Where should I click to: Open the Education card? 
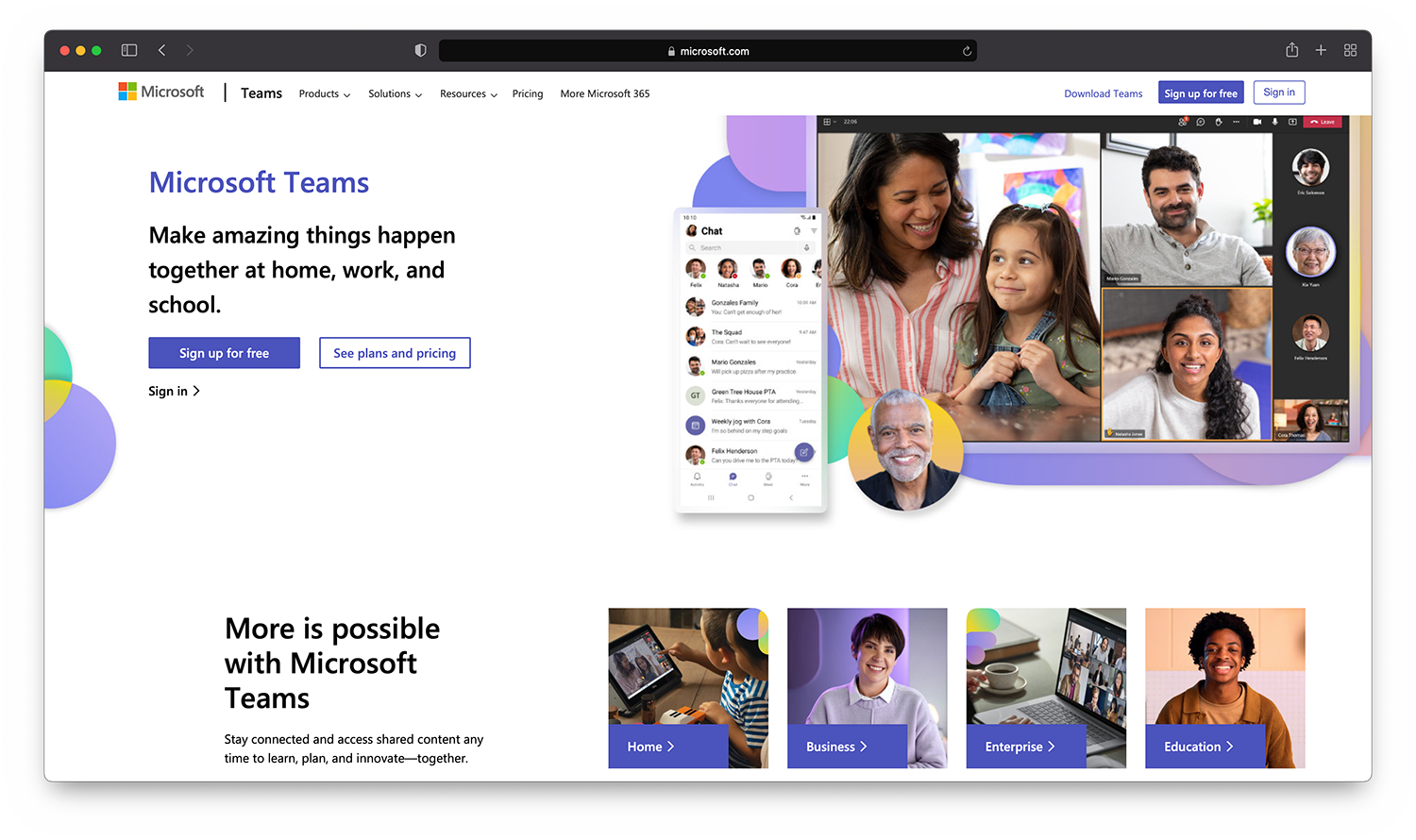pos(1225,688)
